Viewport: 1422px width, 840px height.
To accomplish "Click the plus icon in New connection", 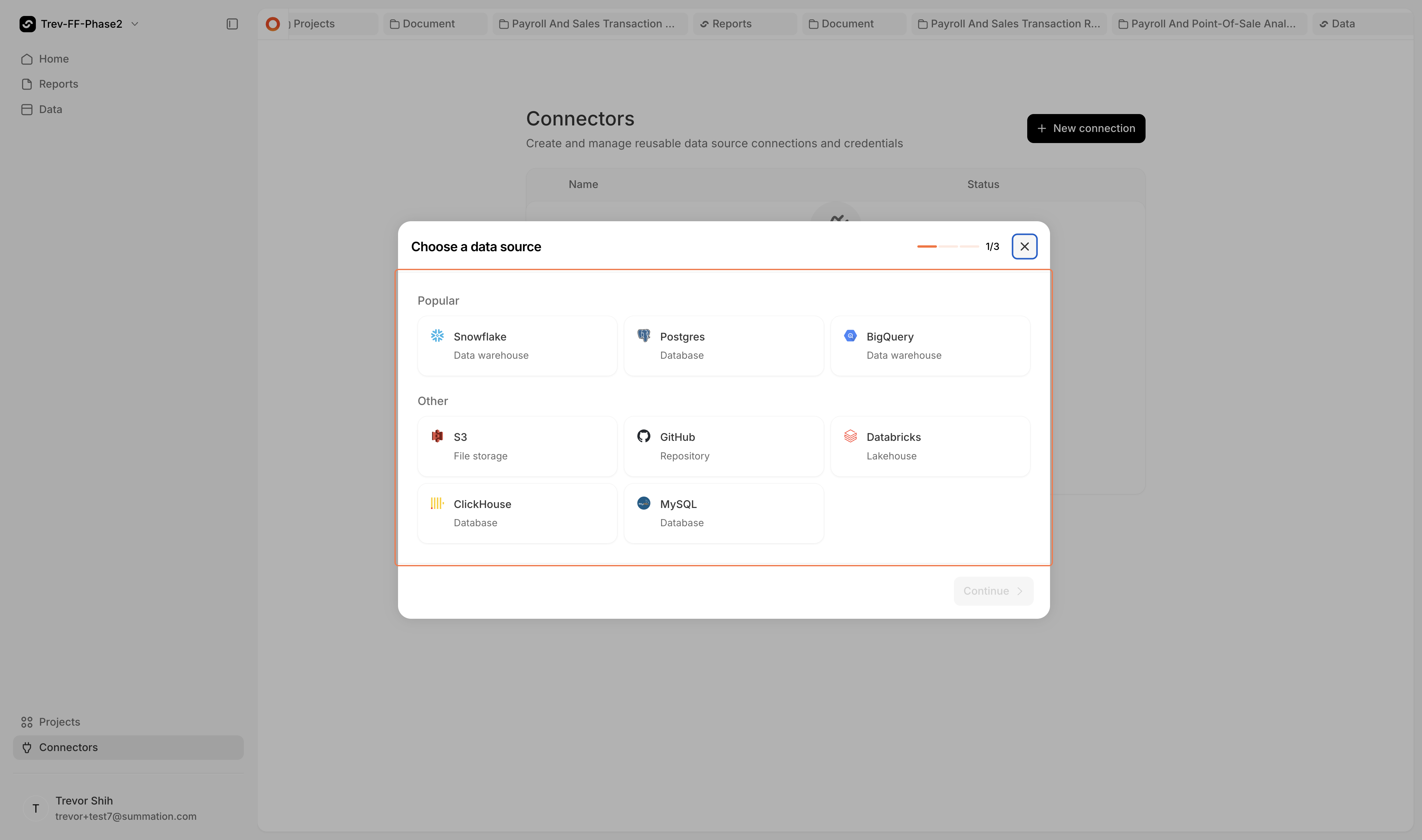I will [x=1042, y=128].
